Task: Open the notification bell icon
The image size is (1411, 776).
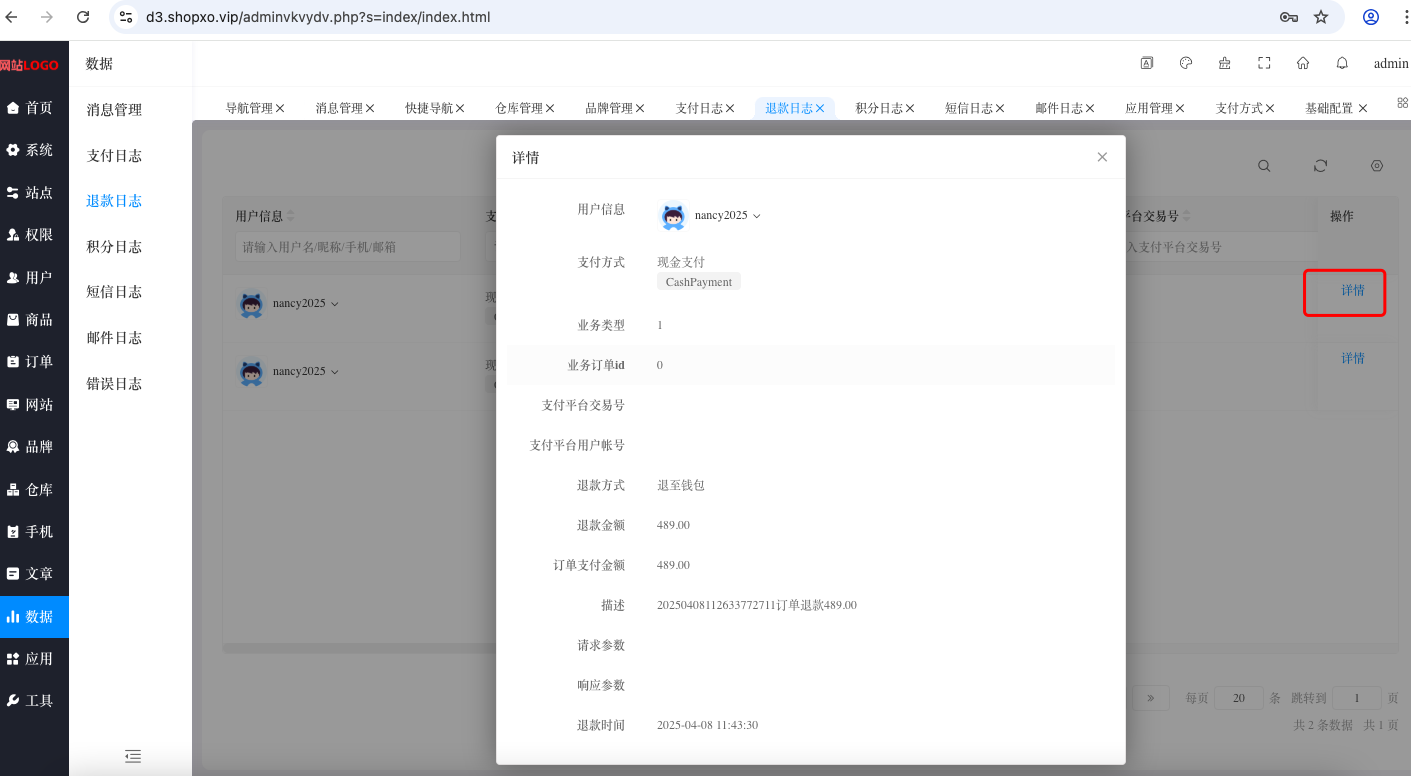Action: point(1342,63)
